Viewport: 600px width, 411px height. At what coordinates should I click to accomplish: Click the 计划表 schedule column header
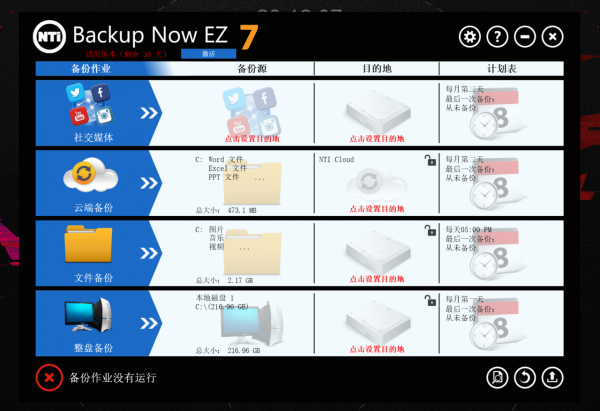coord(502,69)
